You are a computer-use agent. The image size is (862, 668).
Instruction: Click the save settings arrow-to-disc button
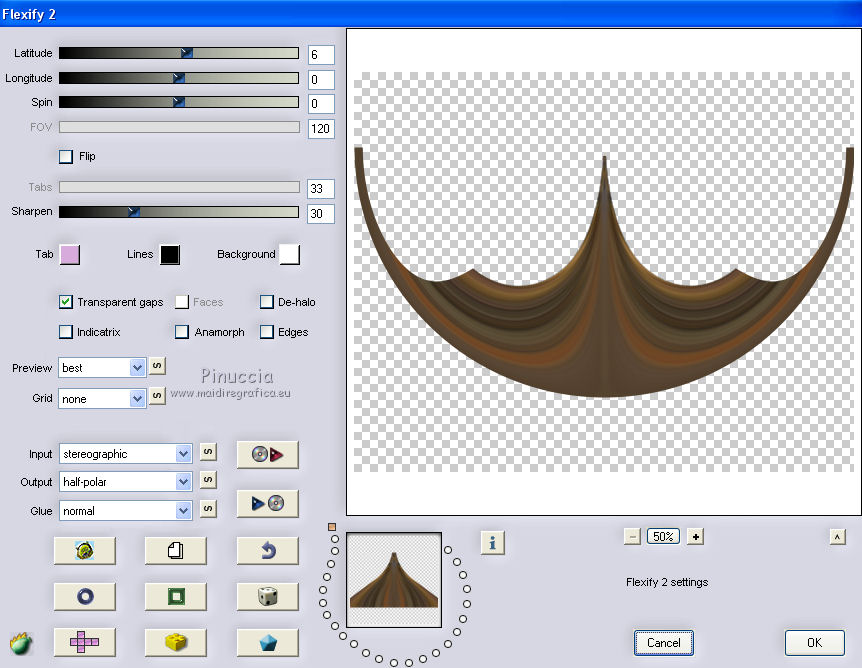[267, 503]
